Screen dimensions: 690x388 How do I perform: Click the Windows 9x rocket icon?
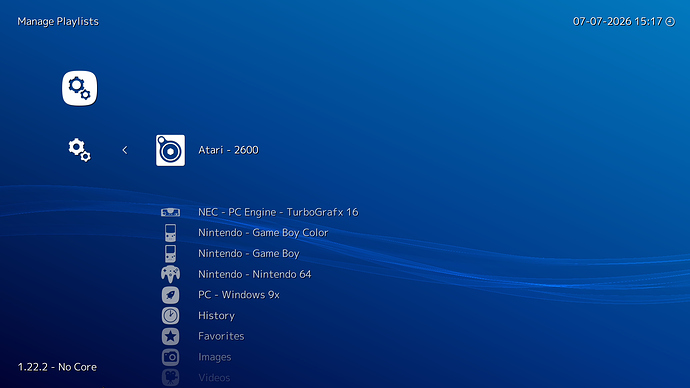coord(170,295)
